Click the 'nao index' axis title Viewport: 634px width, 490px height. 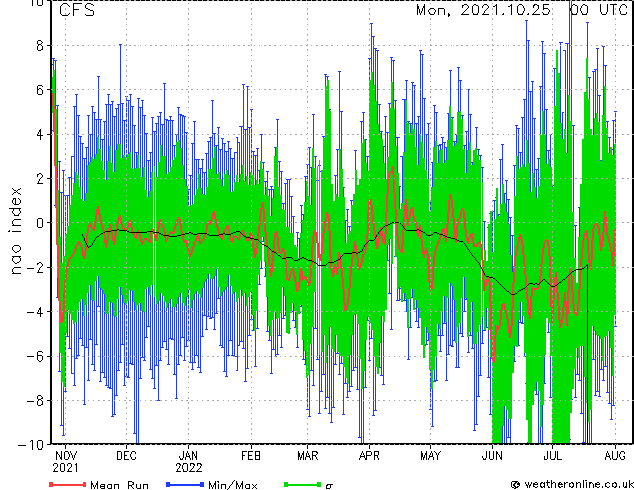(15, 231)
